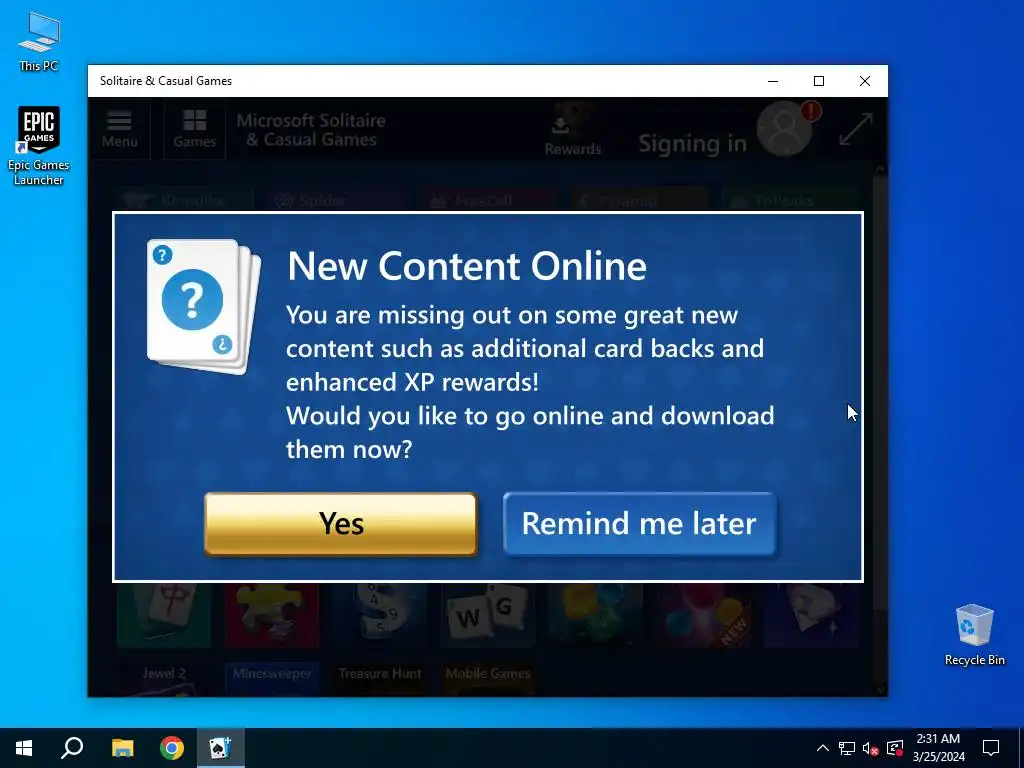Open the Games grid icon
1024x768 pixels.
pos(195,129)
